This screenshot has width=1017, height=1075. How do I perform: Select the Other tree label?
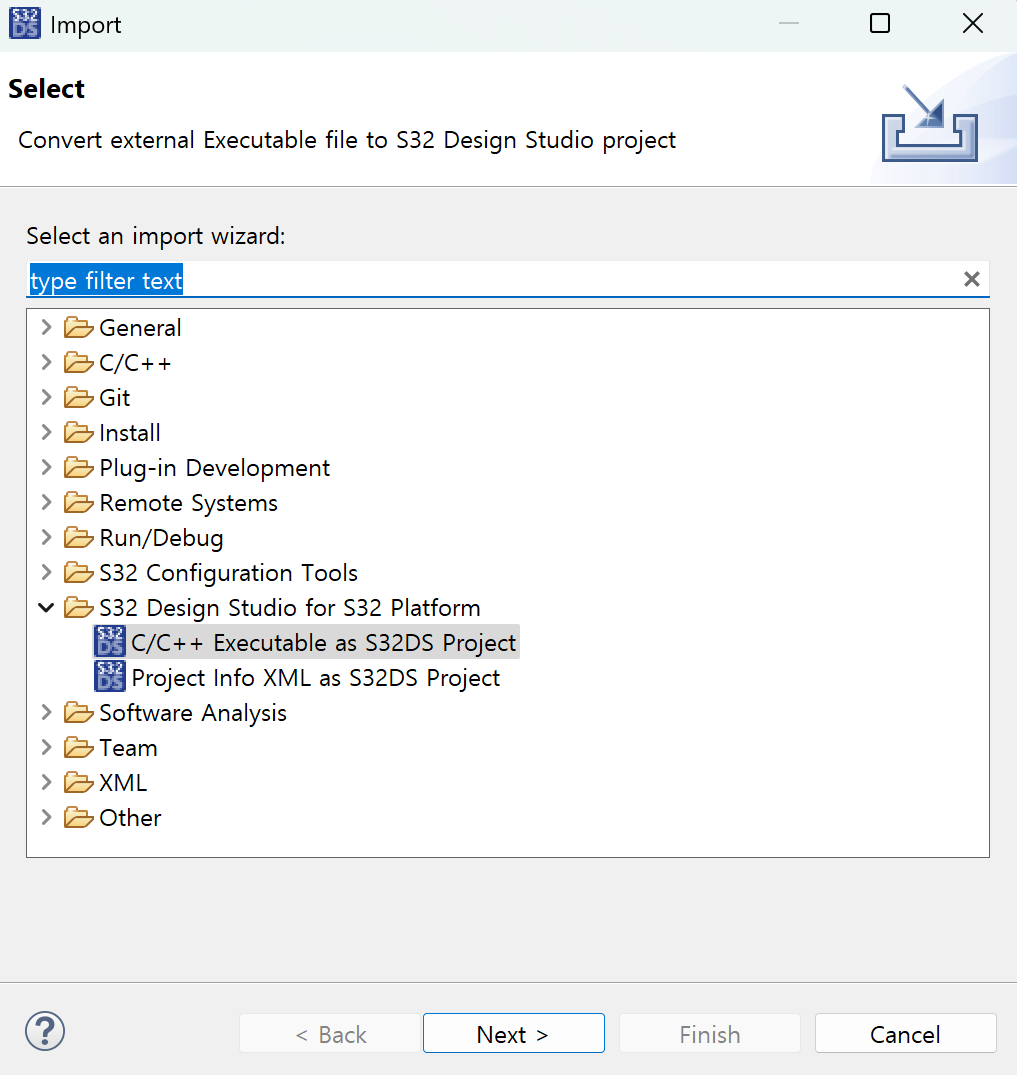tap(130, 817)
